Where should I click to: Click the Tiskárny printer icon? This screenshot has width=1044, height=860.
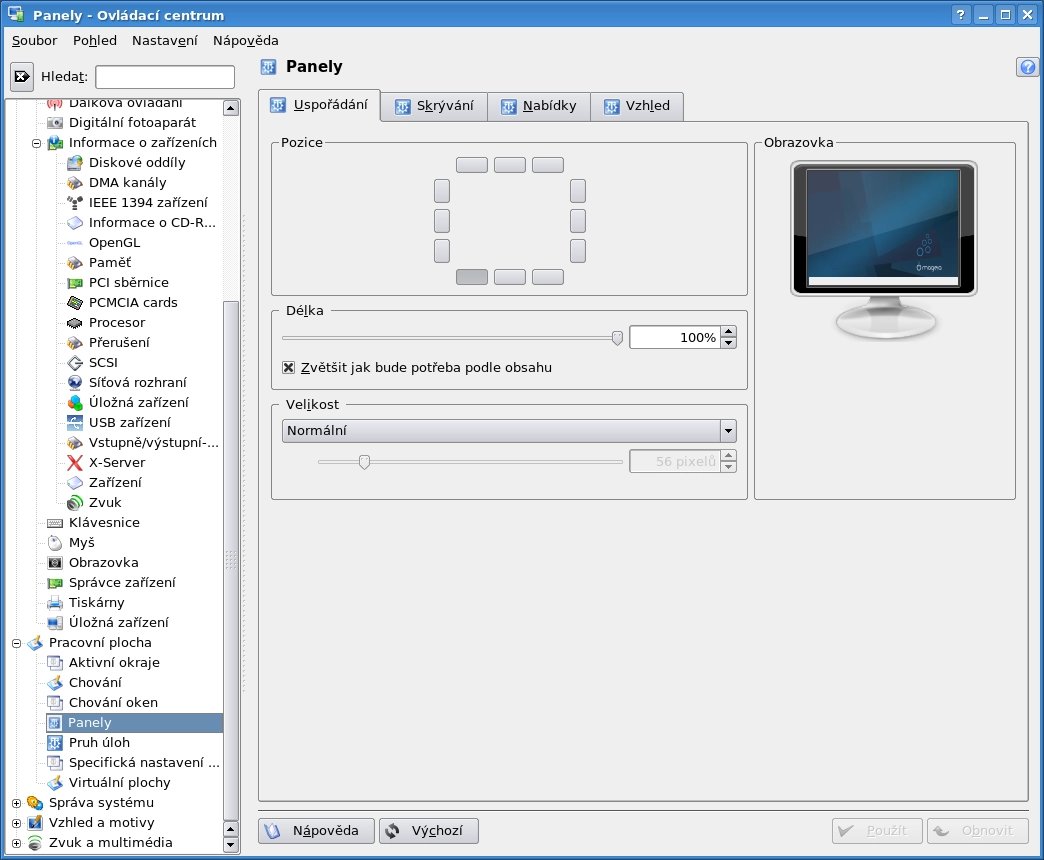55,603
